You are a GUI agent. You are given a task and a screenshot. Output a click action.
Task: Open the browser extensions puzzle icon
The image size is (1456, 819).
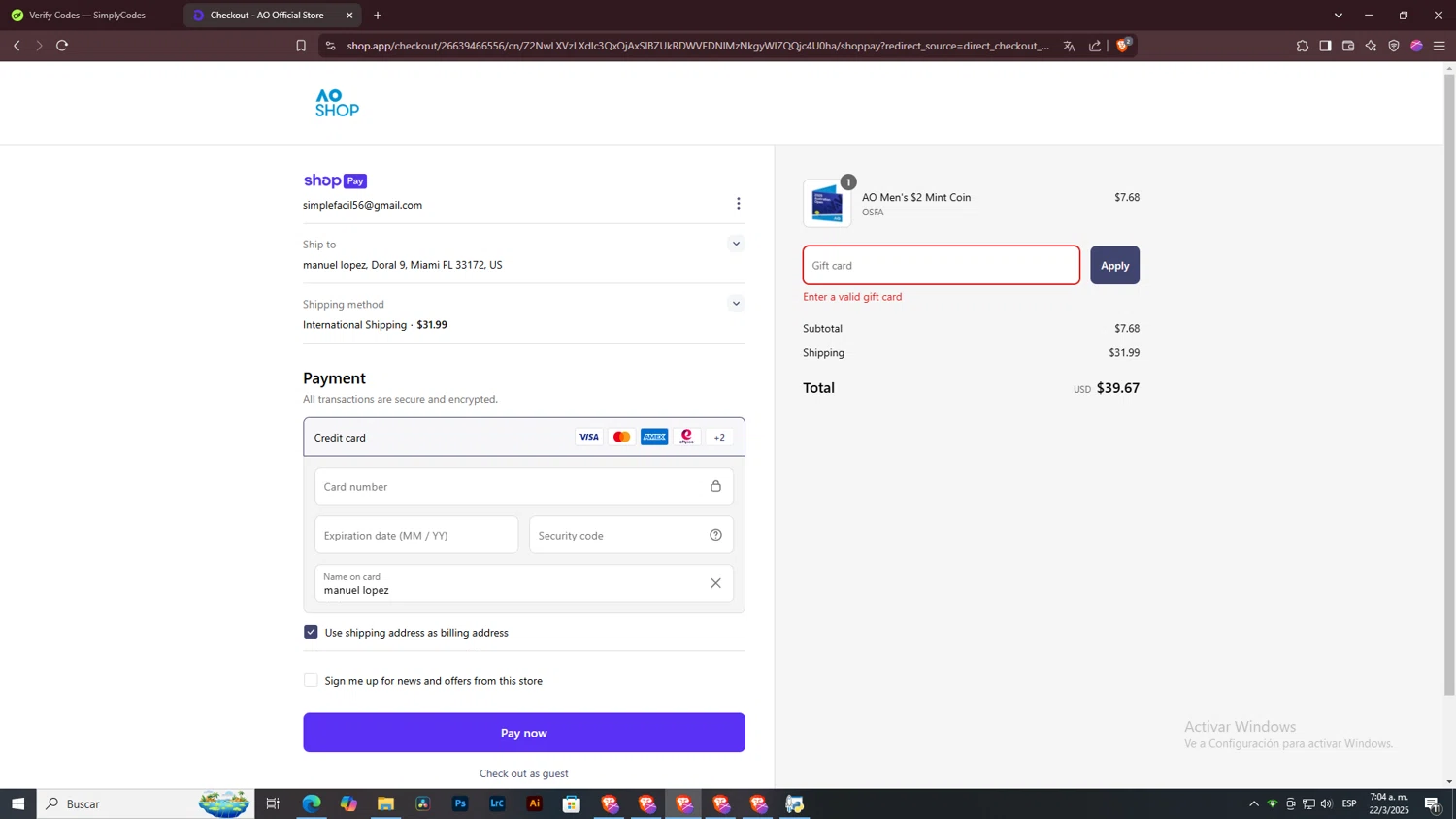(x=1303, y=46)
